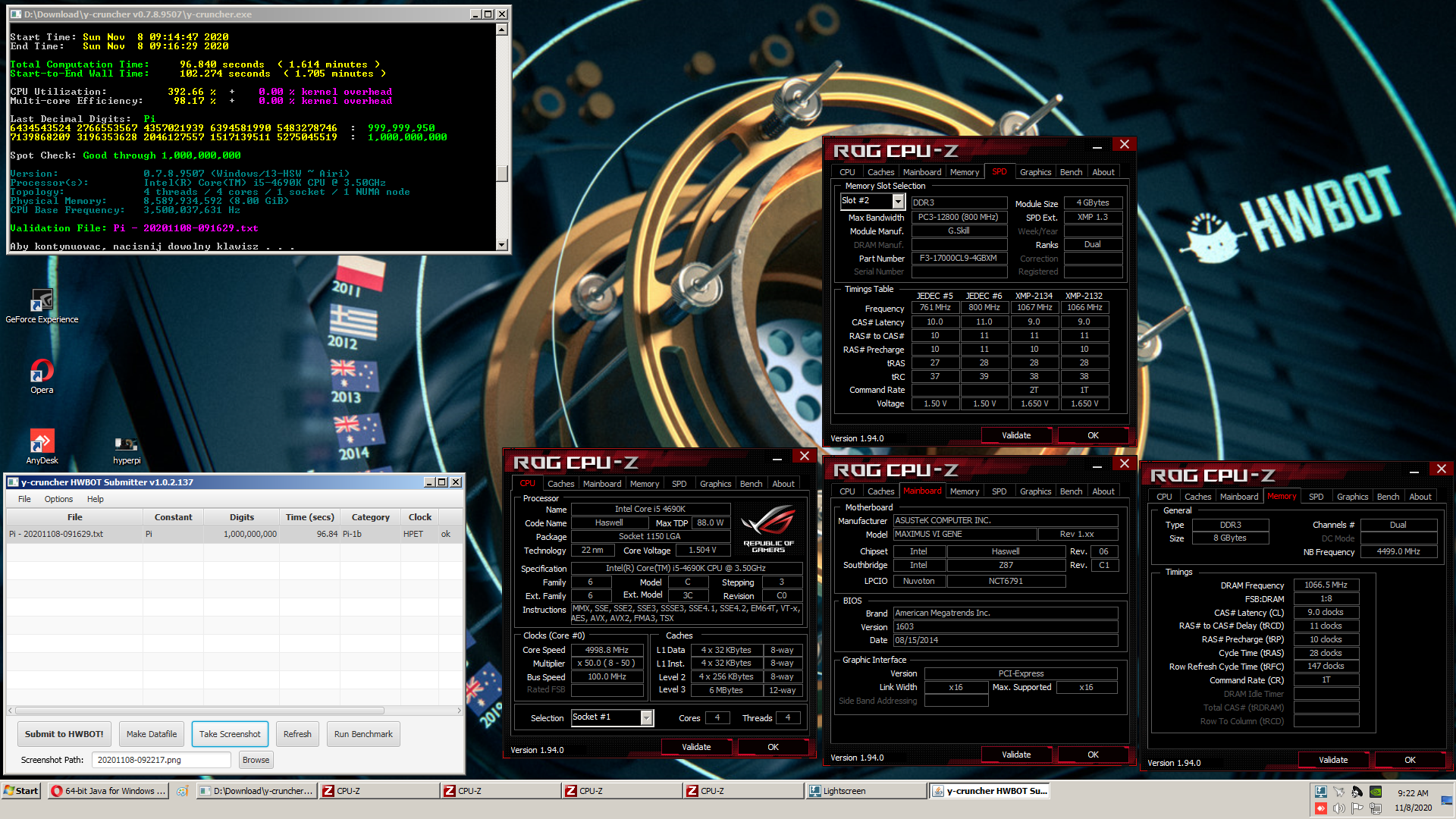This screenshot has width=1456, height=819.
Task: Click the y-cruncher console window title icon
Action: (x=15, y=14)
